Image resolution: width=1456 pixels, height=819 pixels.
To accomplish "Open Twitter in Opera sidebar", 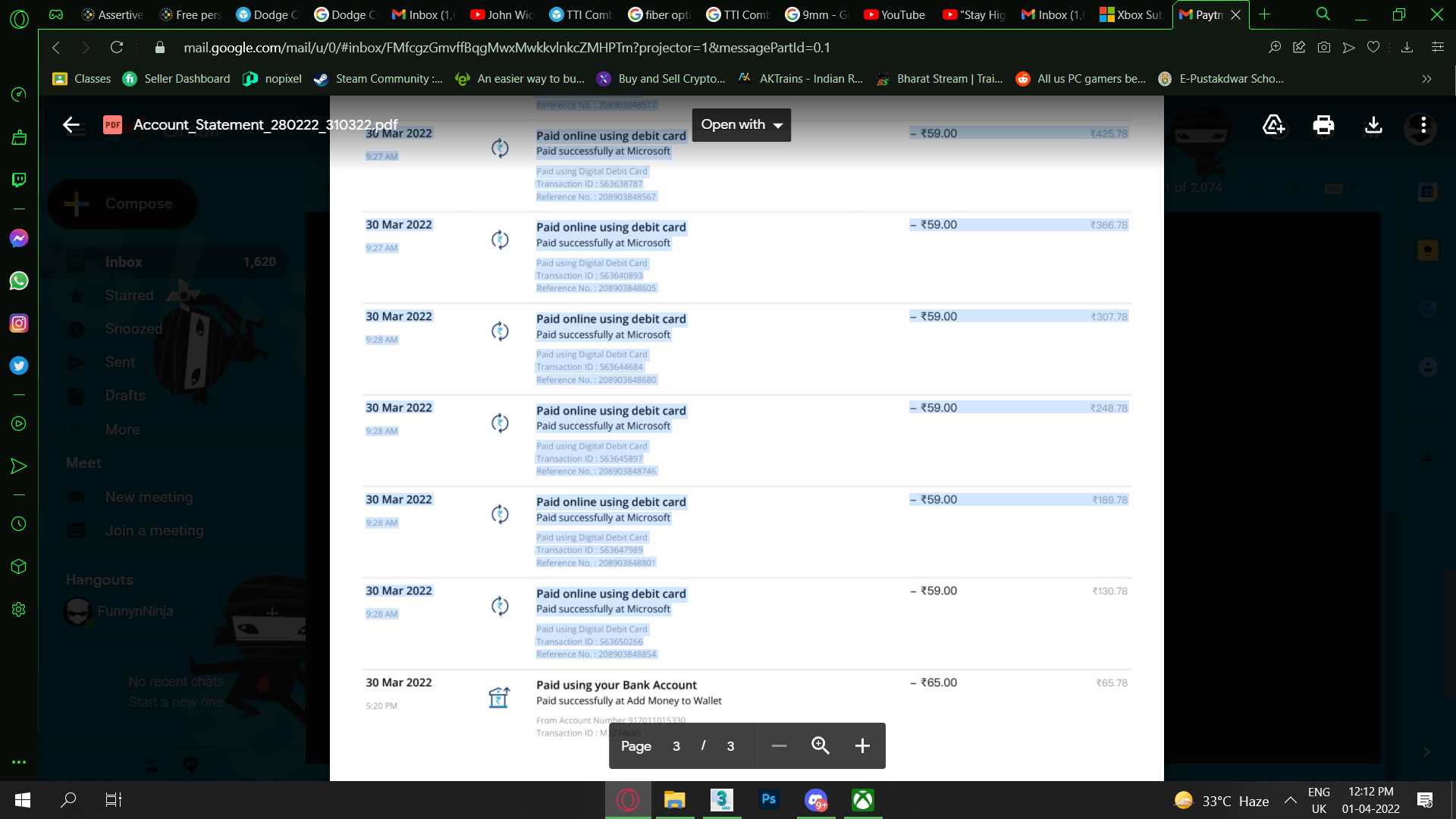I will coord(19,366).
